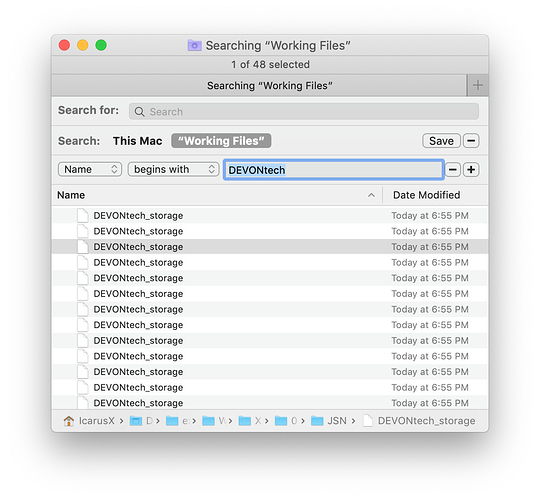Sort results by Date Modified column
540x500 pixels.
(426, 195)
